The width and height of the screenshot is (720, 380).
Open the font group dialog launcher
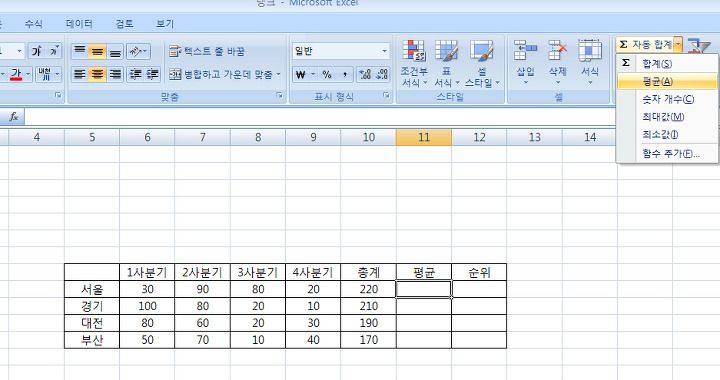[58, 95]
